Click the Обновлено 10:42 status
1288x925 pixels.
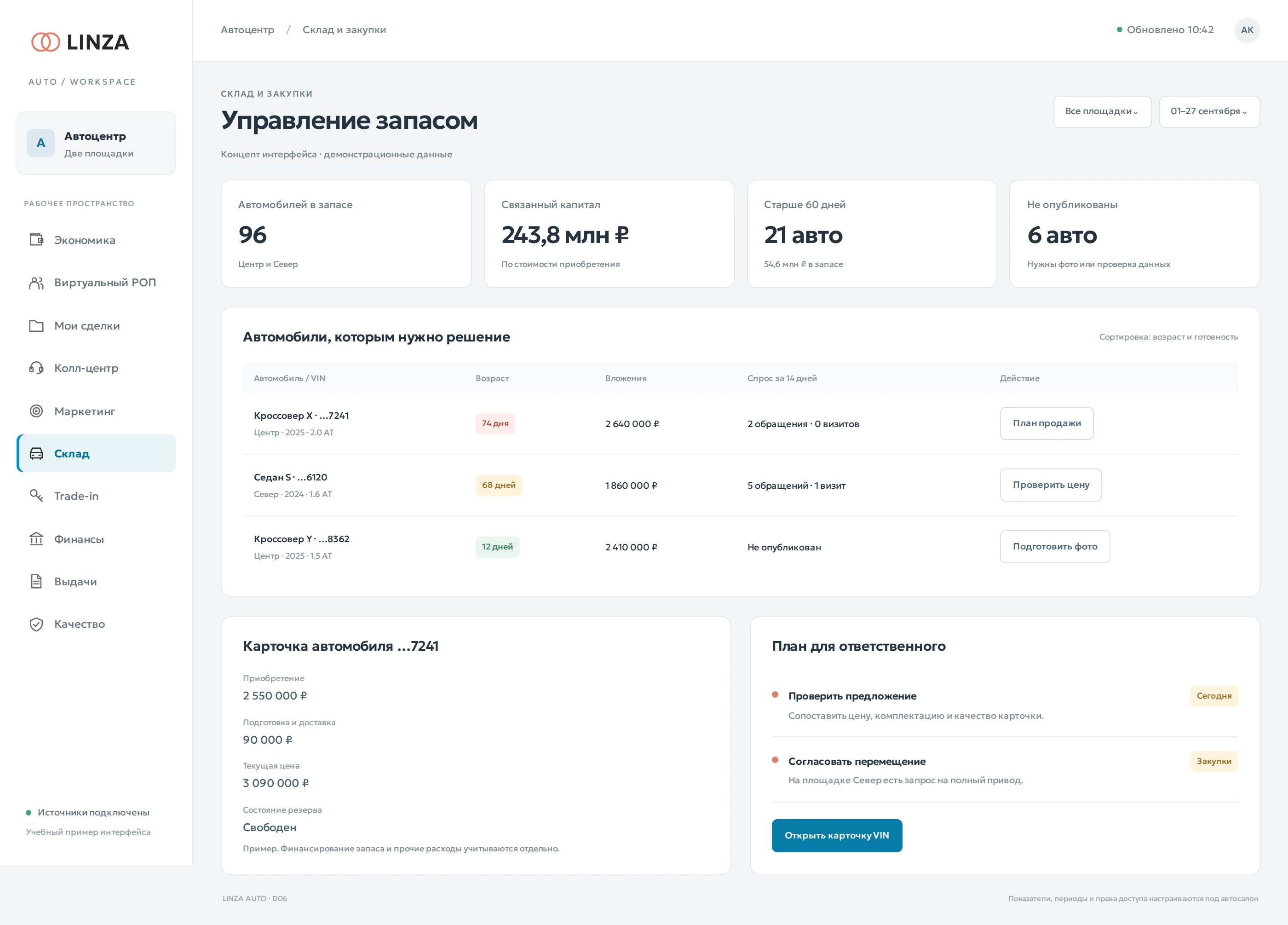(x=1165, y=30)
